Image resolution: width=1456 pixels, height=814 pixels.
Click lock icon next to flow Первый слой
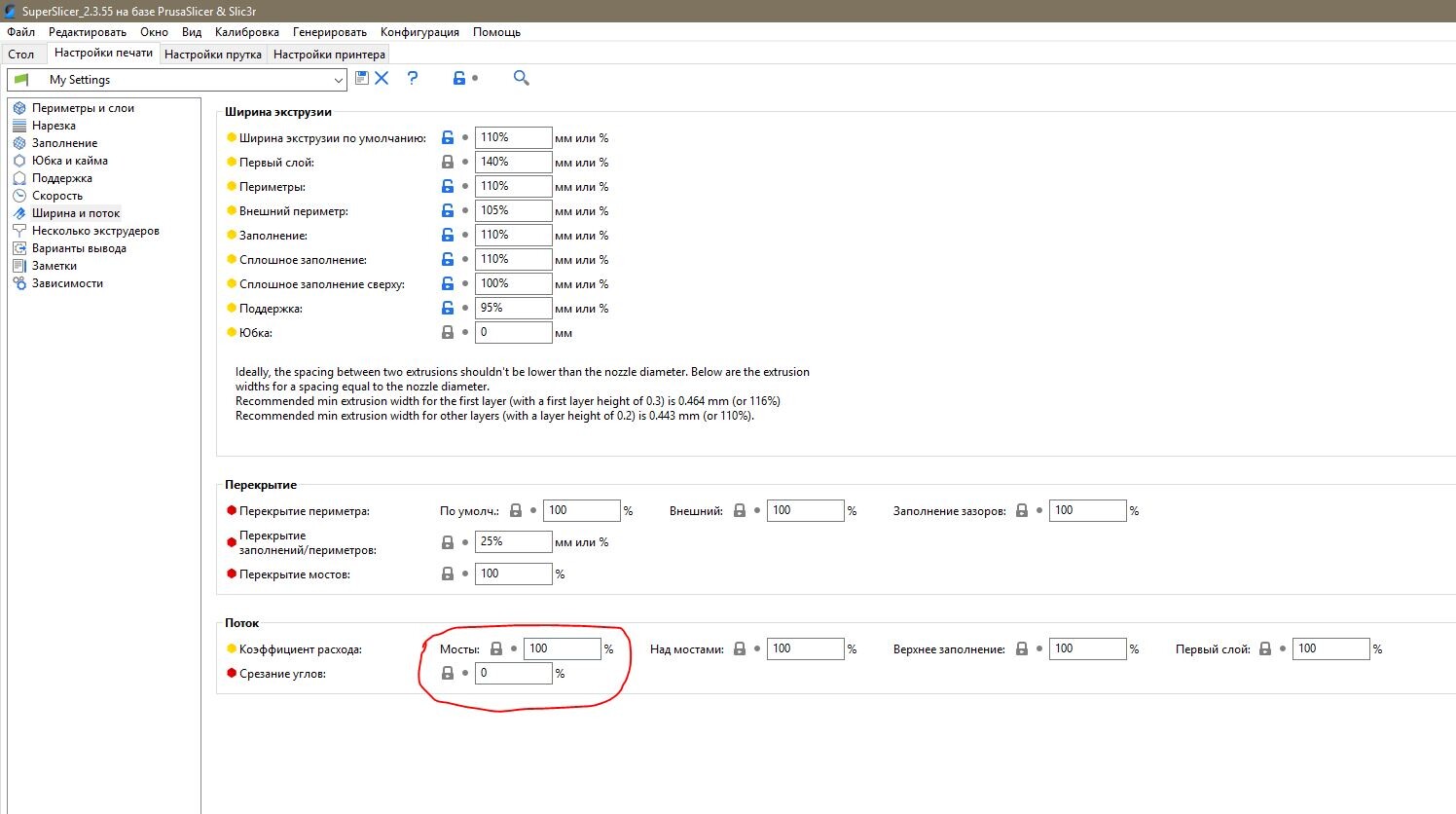pos(1265,649)
